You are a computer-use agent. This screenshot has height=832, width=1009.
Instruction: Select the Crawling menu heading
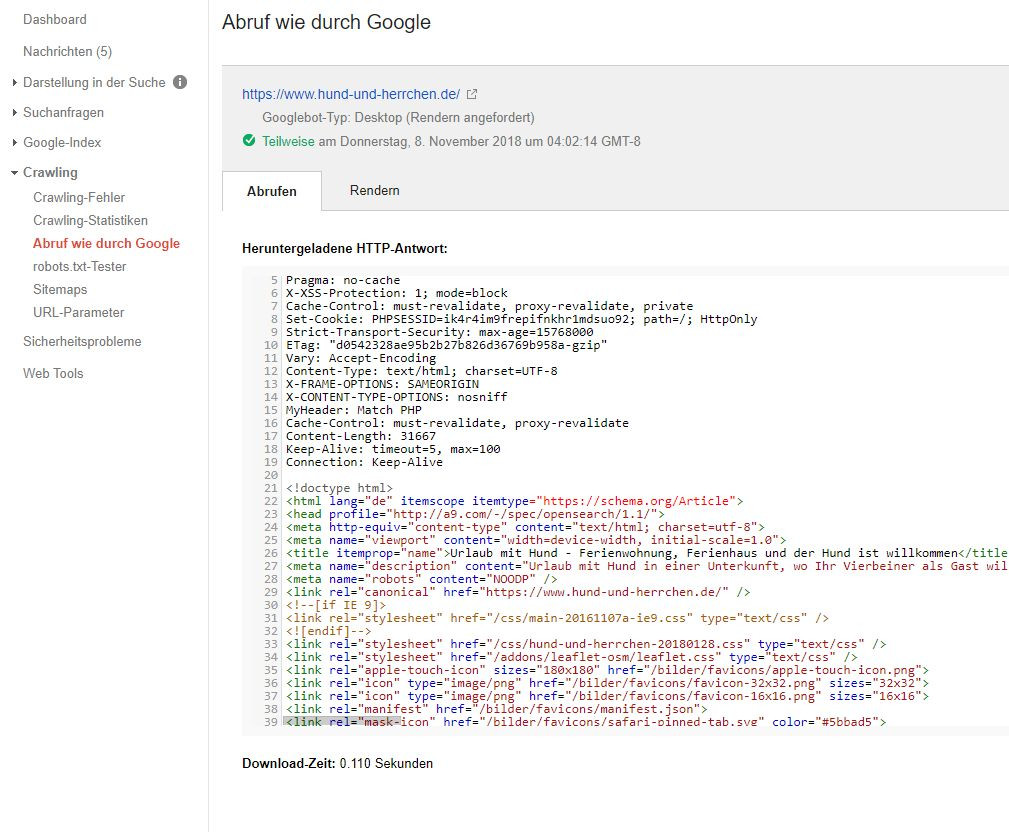pos(50,172)
